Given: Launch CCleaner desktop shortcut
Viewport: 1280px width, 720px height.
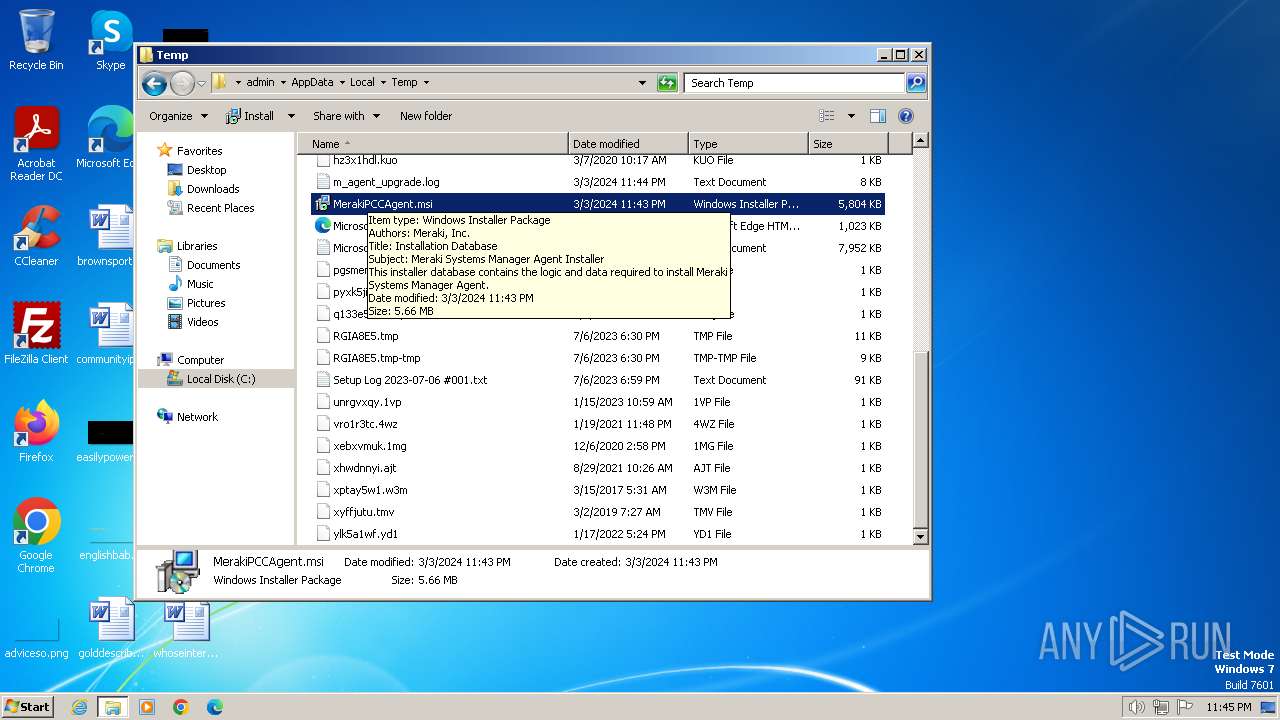Looking at the screenshot, I should (x=36, y=236).
